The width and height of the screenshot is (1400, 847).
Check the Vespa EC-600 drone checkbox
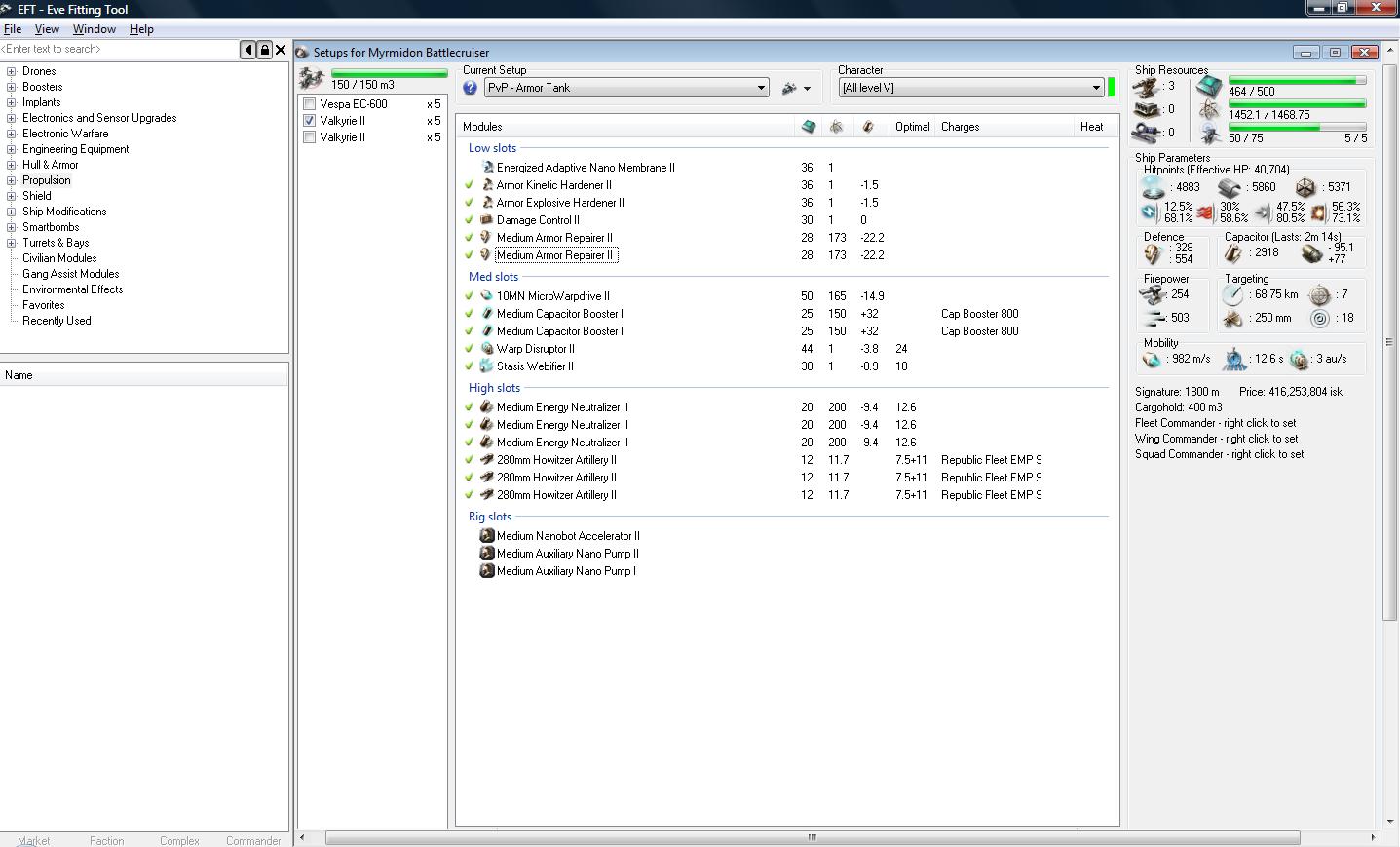(310, 104)
